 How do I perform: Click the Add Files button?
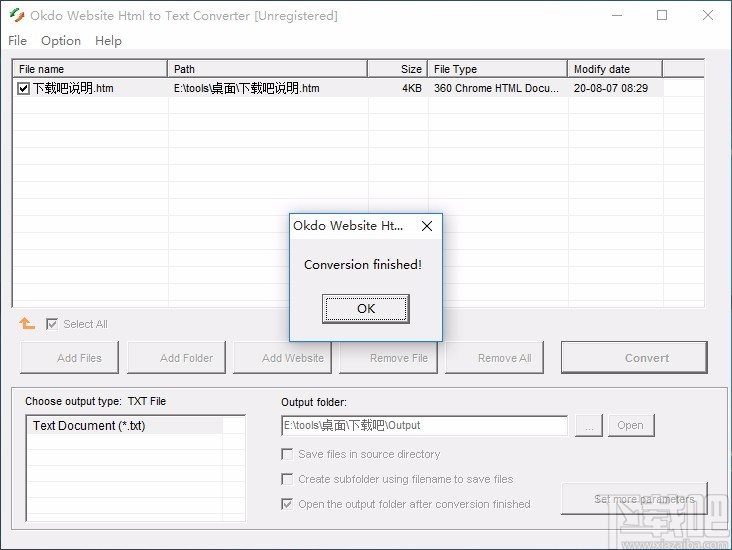(x=70, y=358)
